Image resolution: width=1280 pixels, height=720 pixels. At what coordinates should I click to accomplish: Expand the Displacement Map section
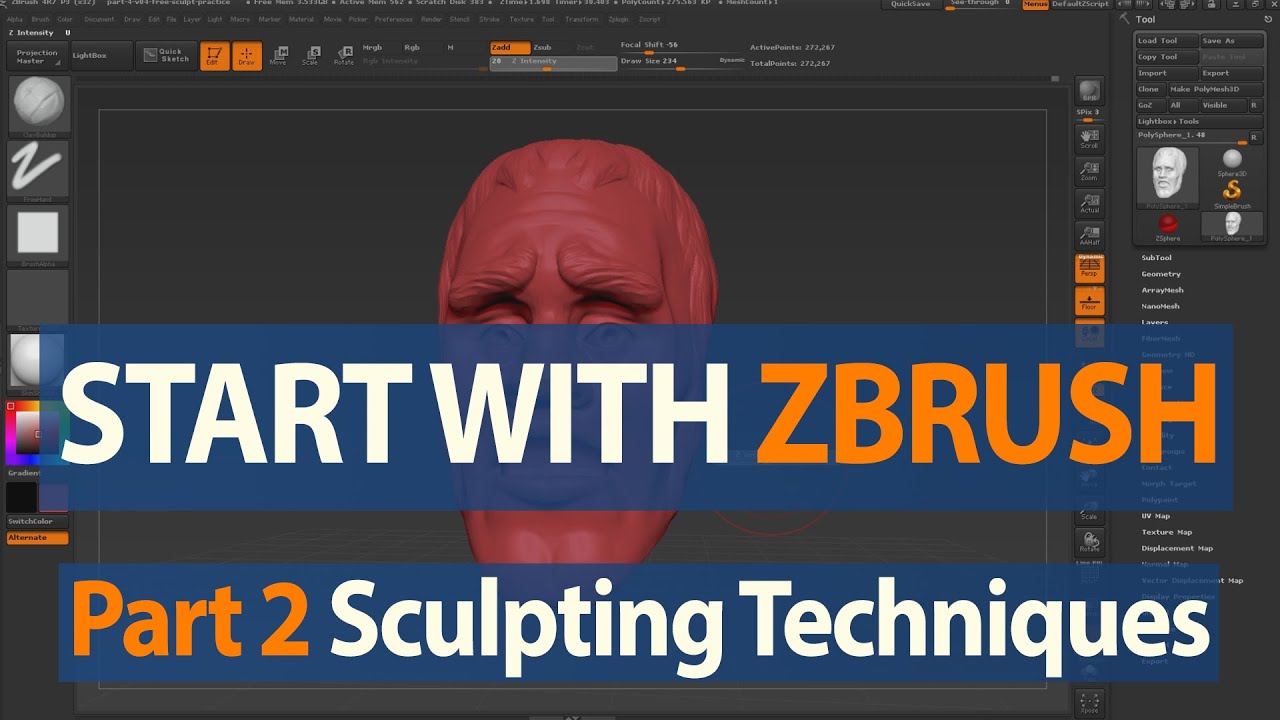pyautogui.click(x=1177, y=548)
